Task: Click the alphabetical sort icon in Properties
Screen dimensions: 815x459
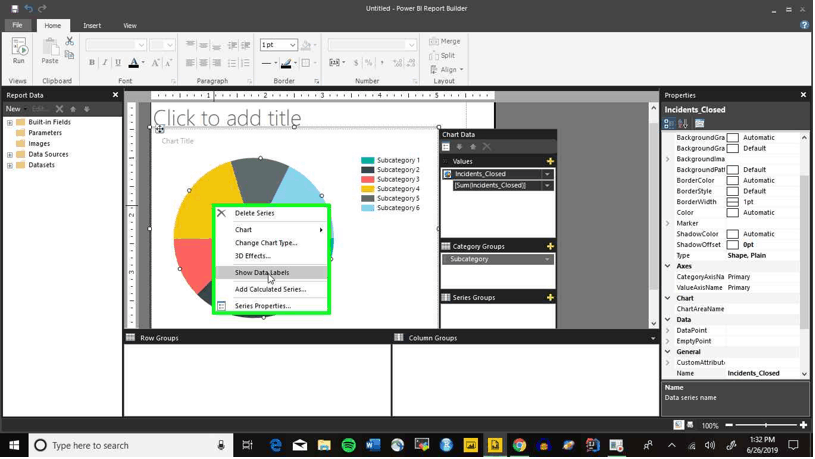Action: click(683, 124)
